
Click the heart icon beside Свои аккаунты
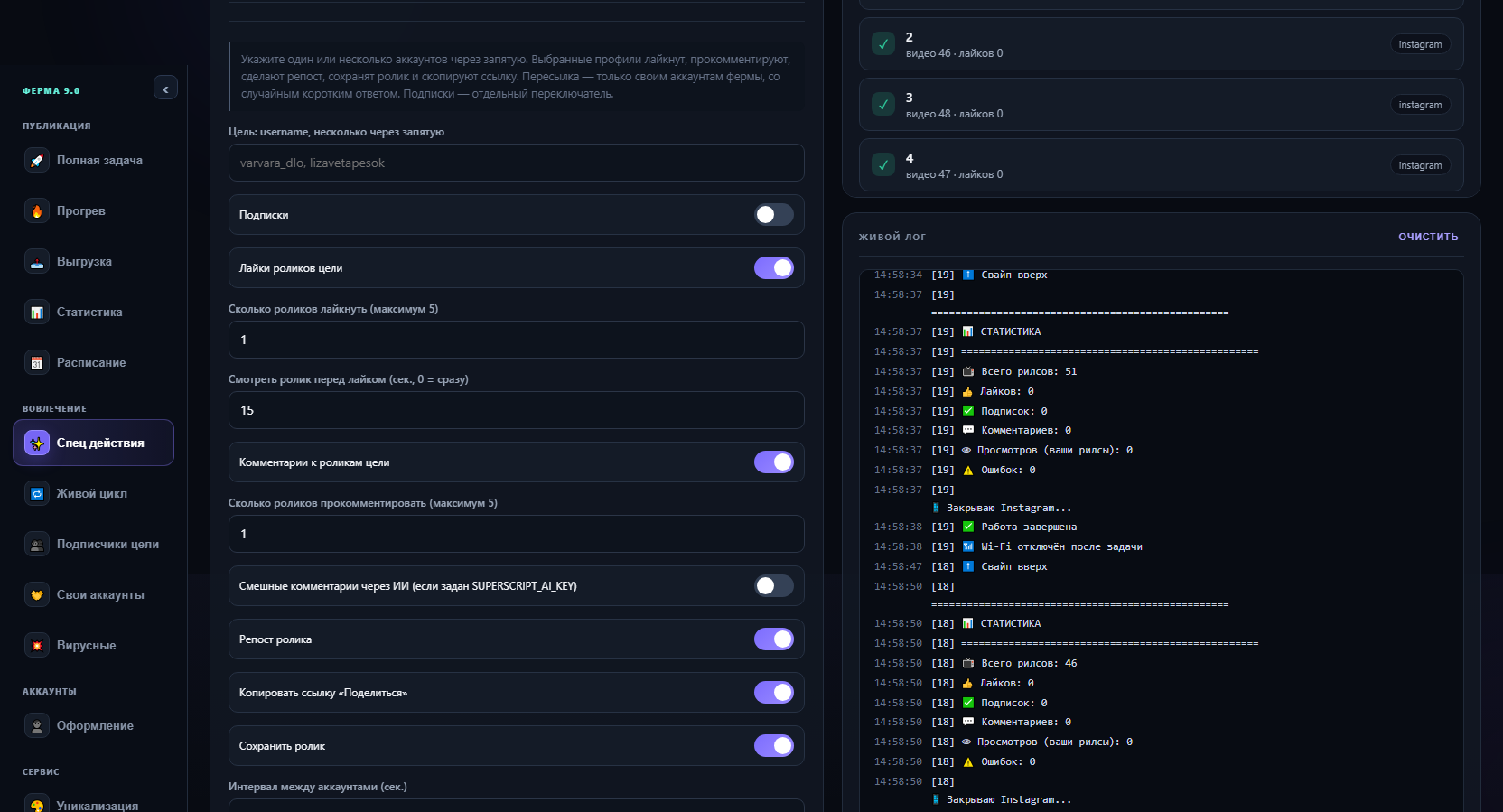pos(37,595)
